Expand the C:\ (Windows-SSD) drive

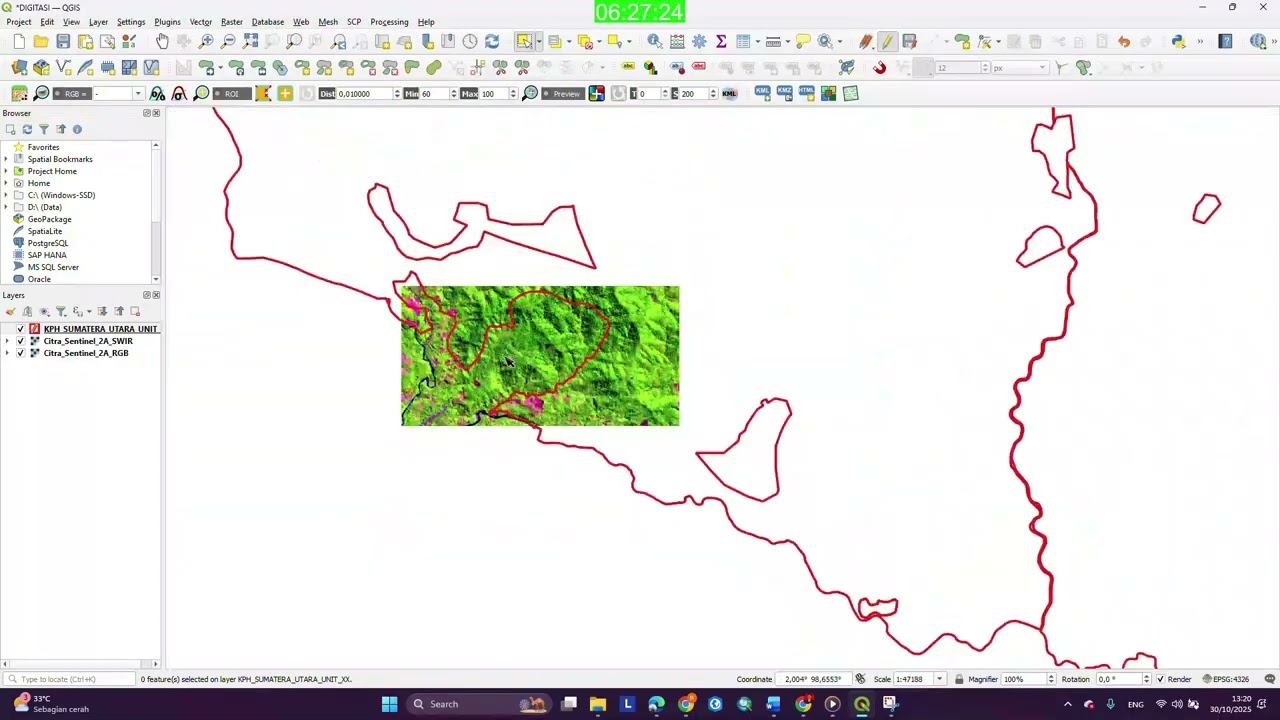[x=6, y=195]
